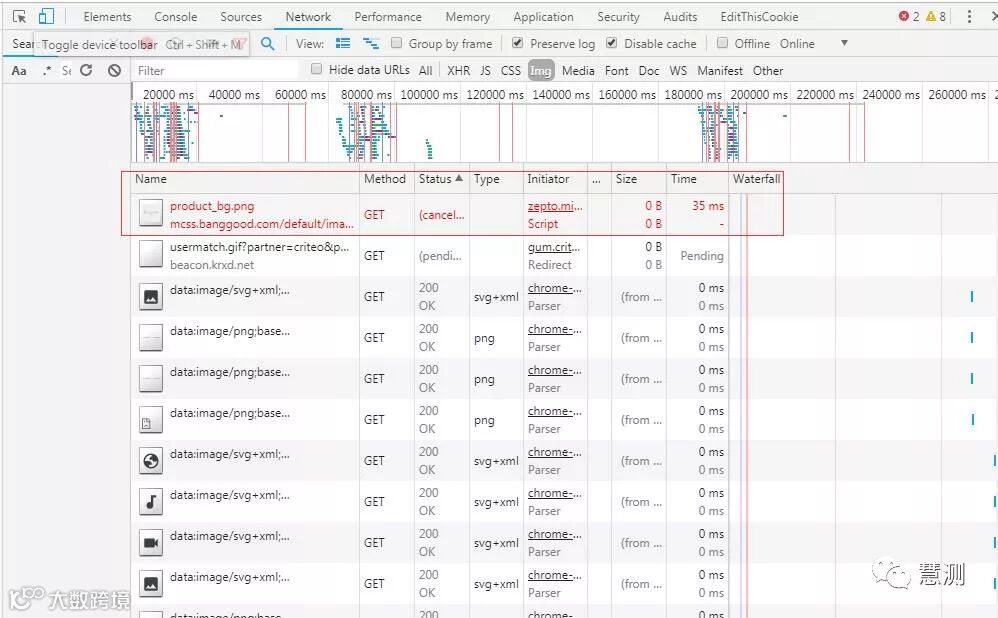Click the video camera svg thumbnail

point(151,542)
